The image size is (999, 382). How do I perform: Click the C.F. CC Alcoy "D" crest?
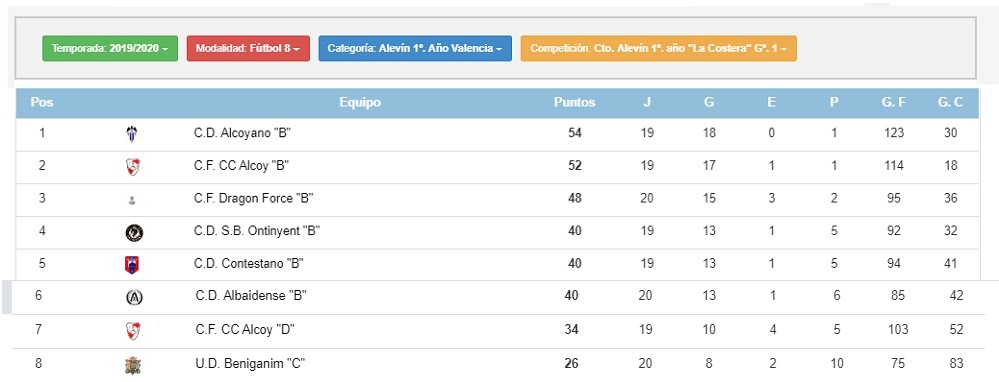pos(133,331)
